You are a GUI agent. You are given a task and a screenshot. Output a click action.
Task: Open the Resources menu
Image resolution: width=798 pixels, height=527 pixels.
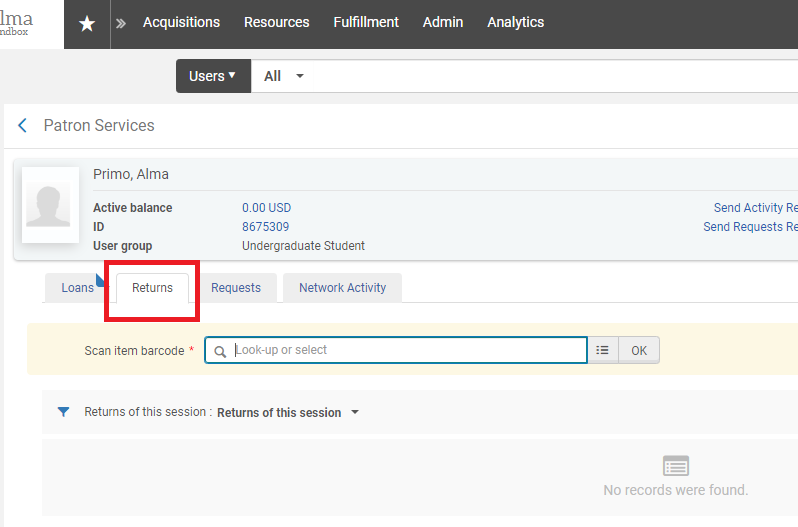pos(276,22)
